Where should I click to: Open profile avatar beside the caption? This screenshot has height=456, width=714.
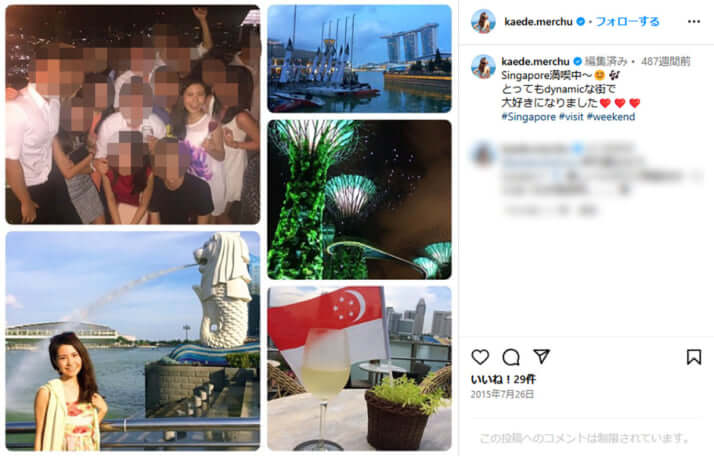point(483,67)
